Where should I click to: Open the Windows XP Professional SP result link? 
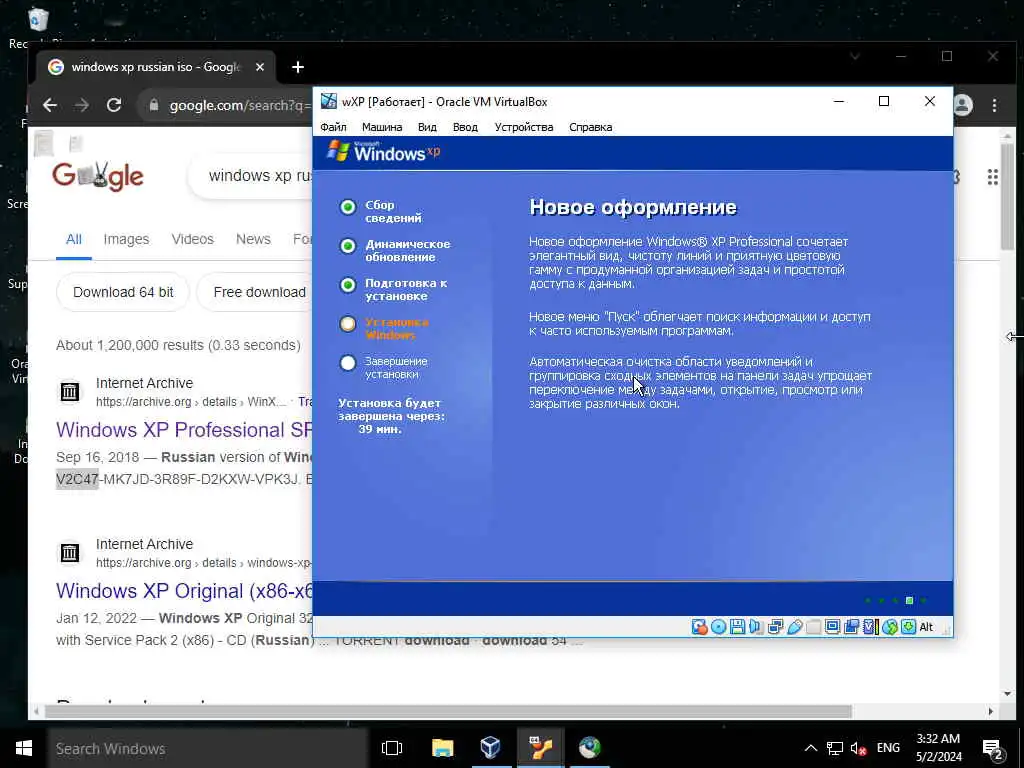point(184,430)
